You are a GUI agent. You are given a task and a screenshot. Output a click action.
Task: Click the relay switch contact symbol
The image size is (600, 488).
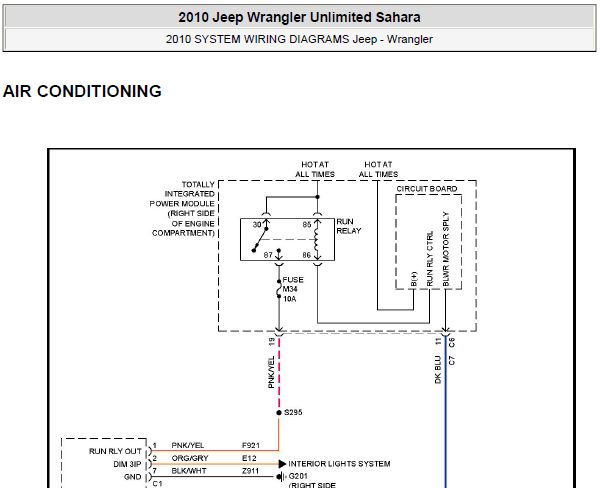click(x=260, y=240)
